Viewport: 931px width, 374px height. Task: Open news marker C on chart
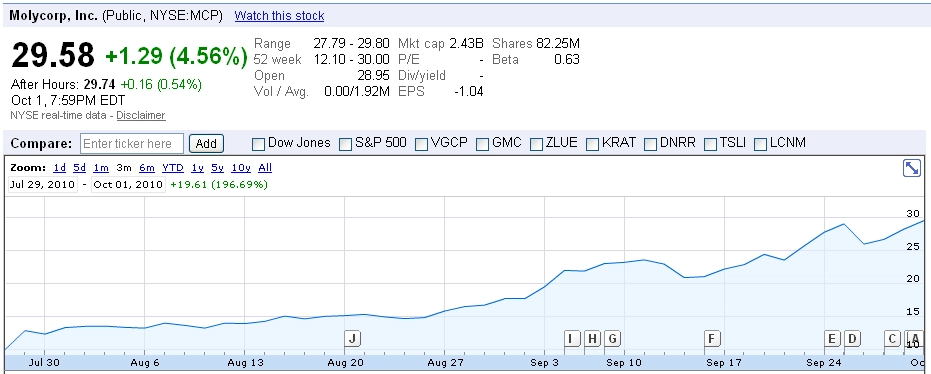point(892,338)
